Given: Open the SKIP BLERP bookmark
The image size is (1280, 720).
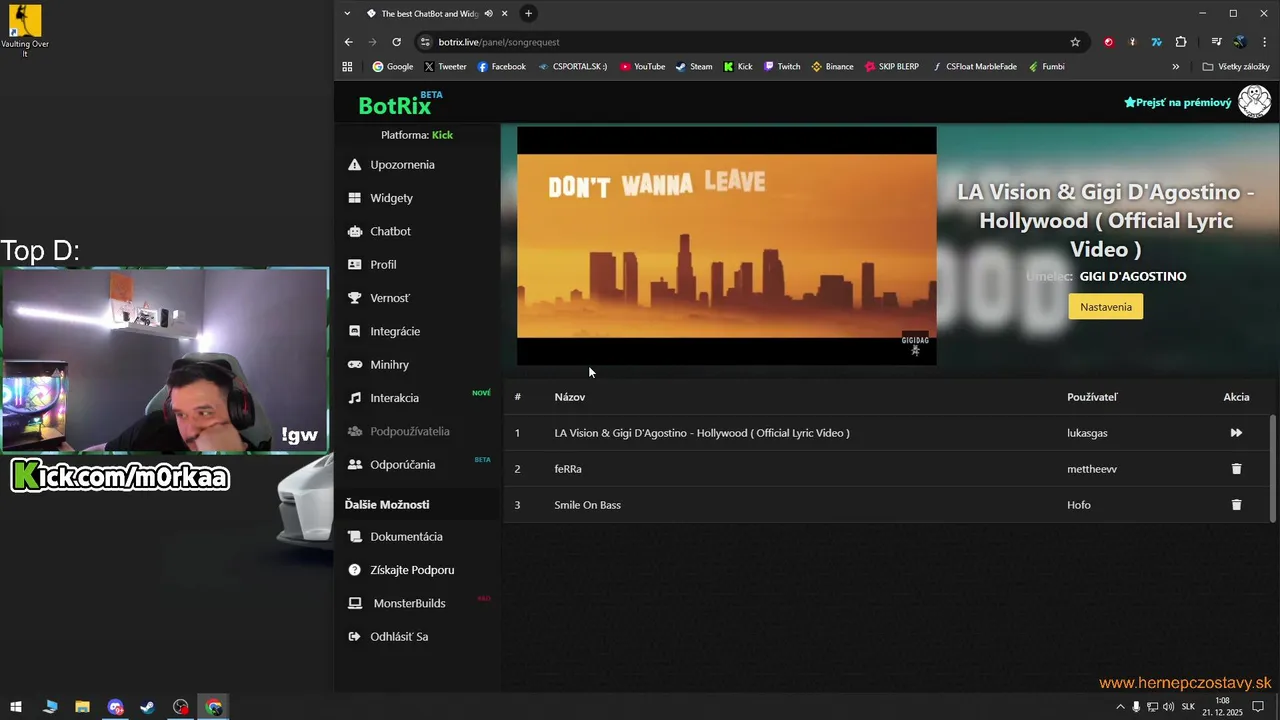Looking at the screenshot, I should pyautogui.click(x=892, y=67).
